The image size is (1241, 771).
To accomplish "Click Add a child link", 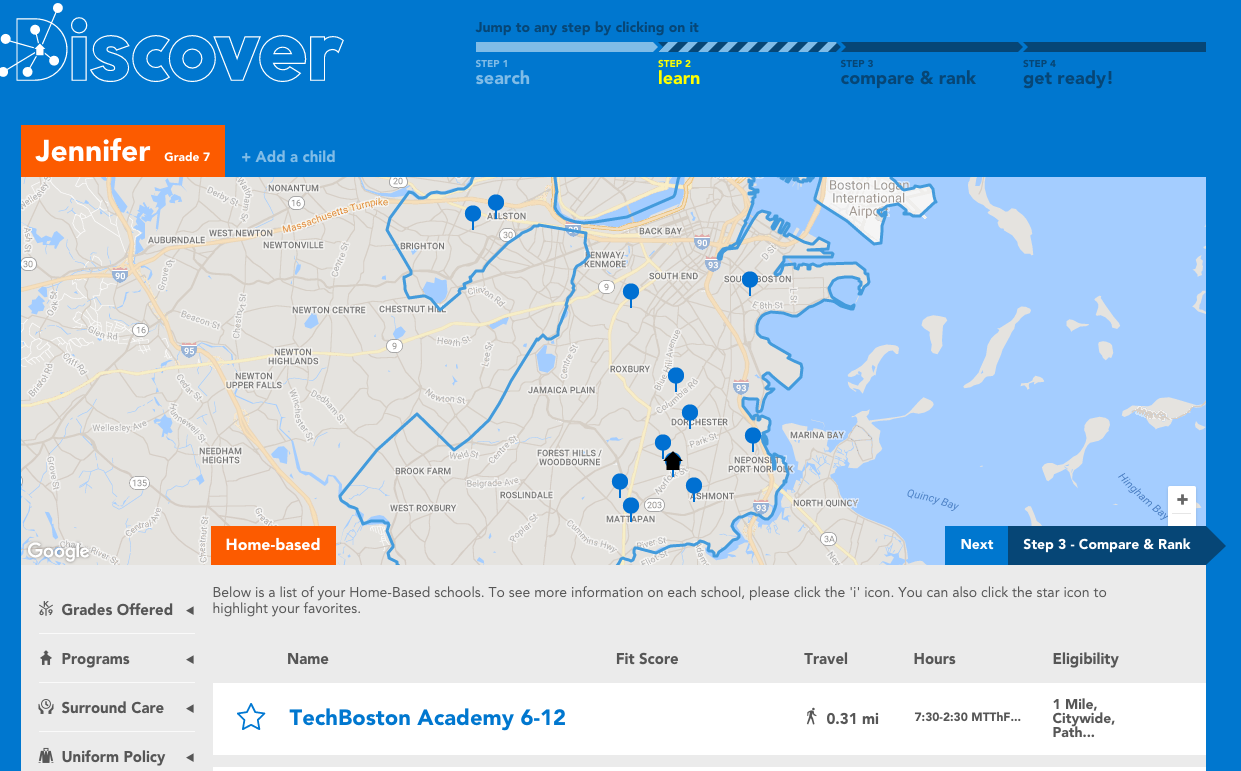I will tap(288, 157).
